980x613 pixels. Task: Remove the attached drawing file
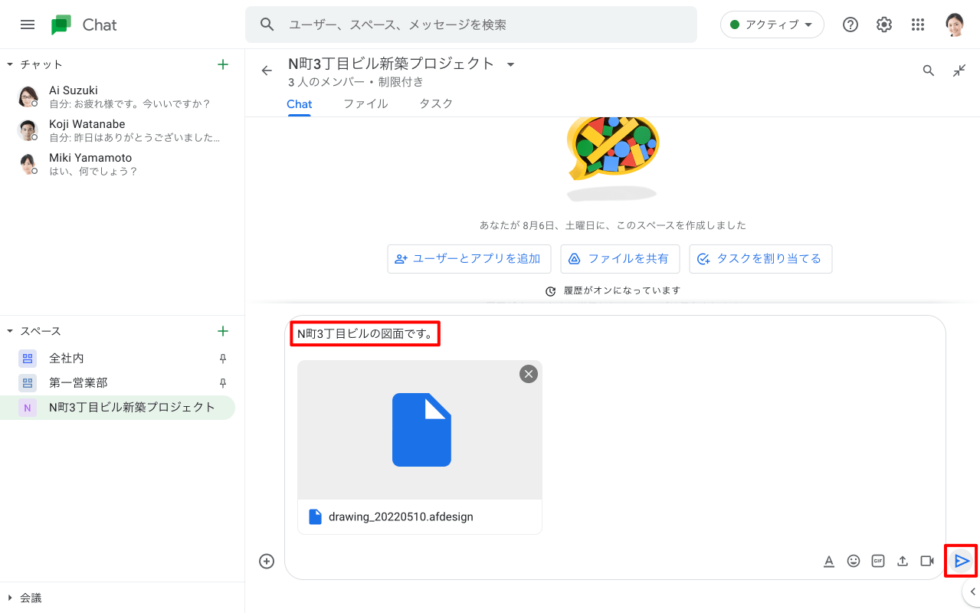528,373
